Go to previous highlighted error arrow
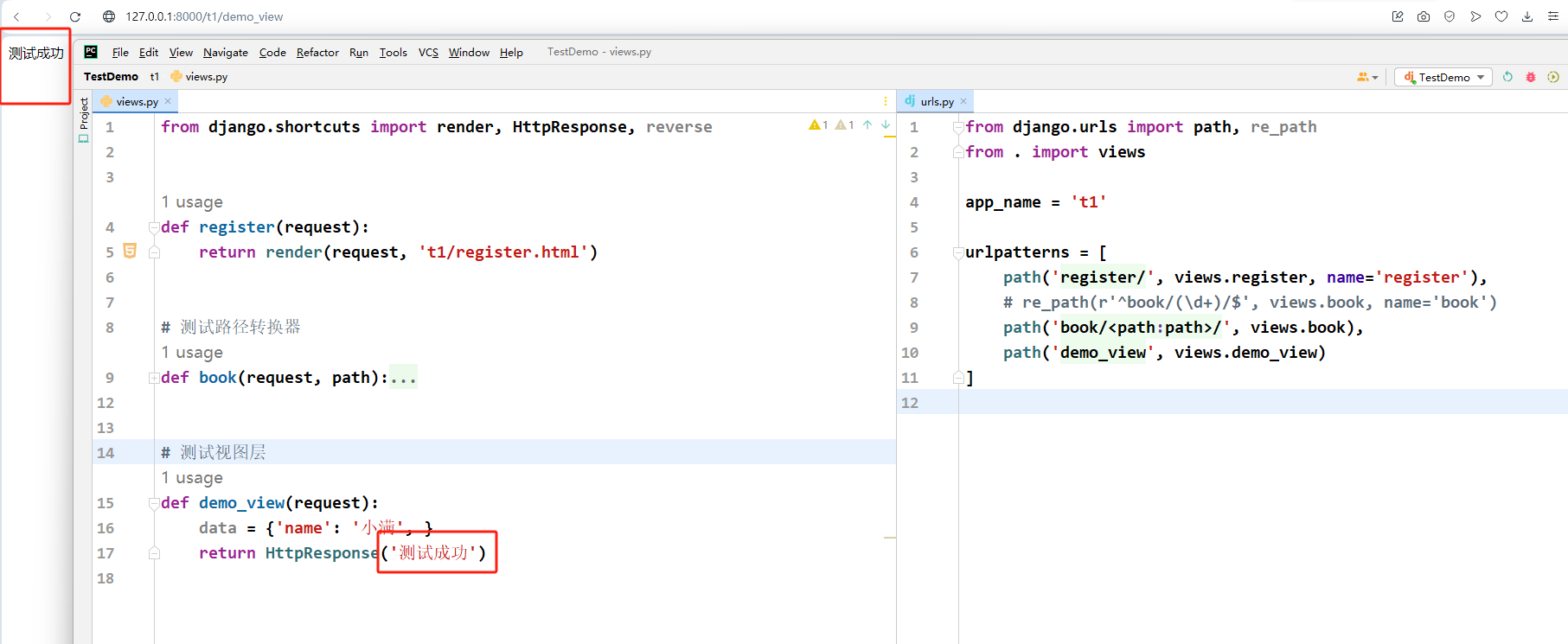 tap(867, 125)
